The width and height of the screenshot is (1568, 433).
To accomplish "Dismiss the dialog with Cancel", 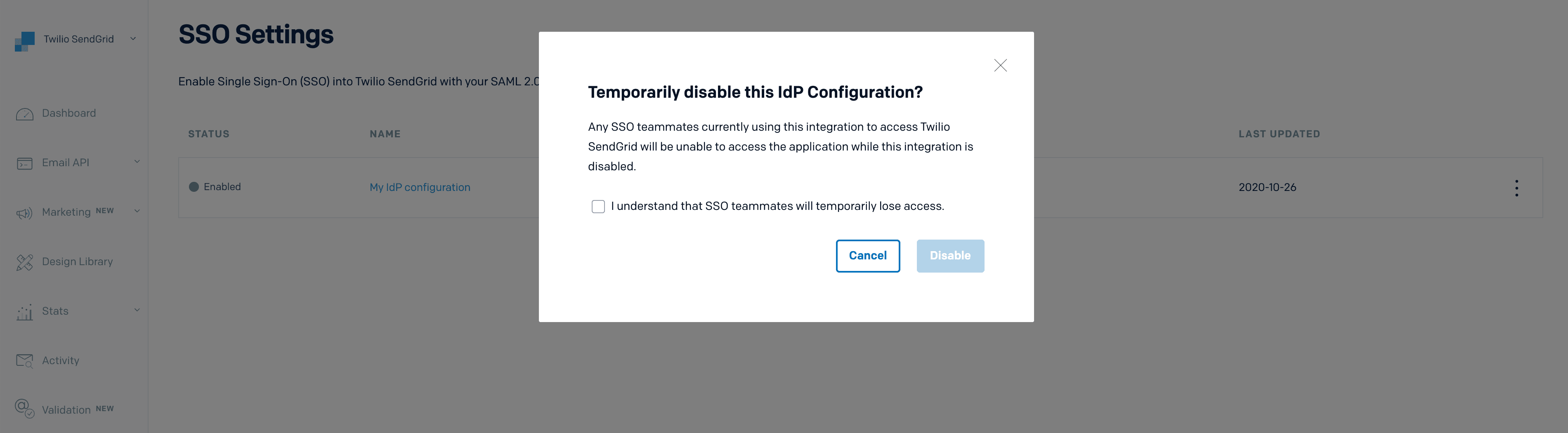I will [x=867, y=255].
